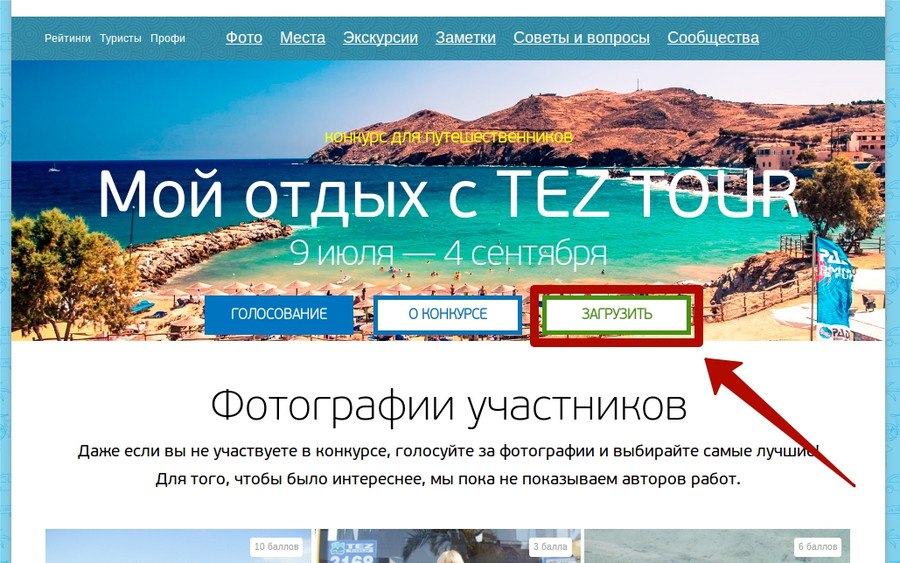The height and width of the screenshot is (563, 900).
Task: Click the 'Фотографии участников' heading
Action: point(448,406)
